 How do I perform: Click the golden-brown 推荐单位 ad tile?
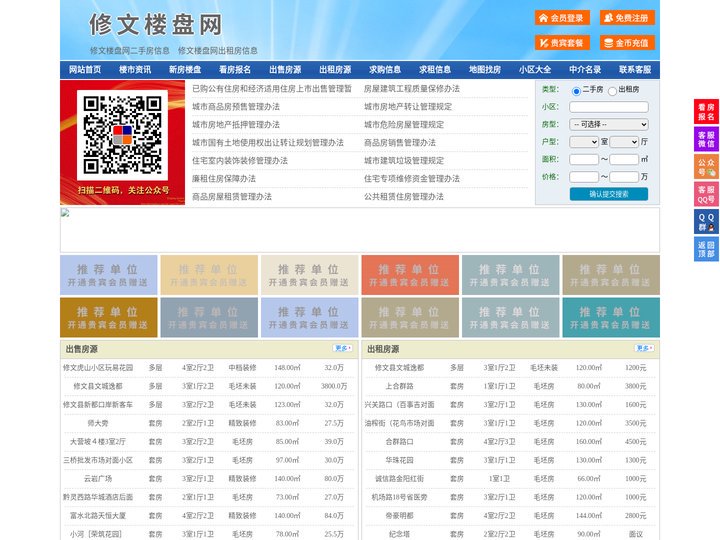(109, 317)
